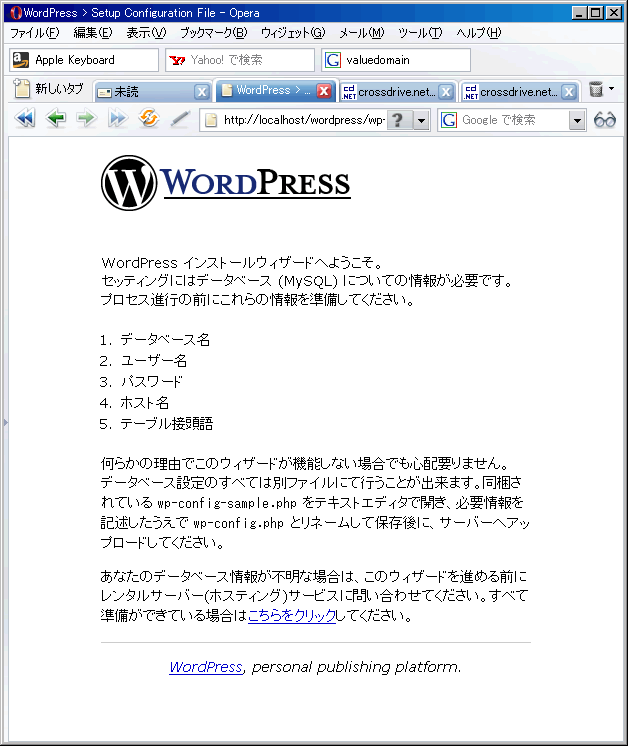Open the Google search engine dropdown arrow
The height and width of the screenshot is (746, 628).
pyautogui.click(x=577, y=120)
